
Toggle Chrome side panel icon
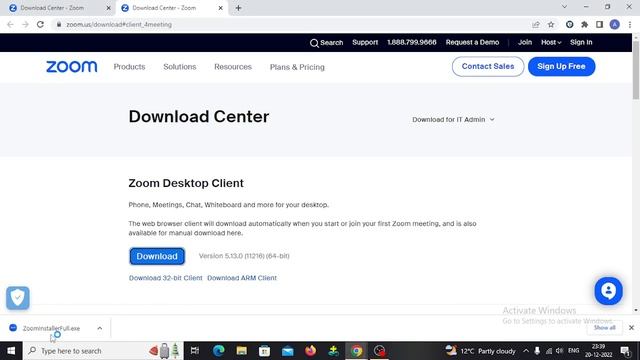point(599,24)
